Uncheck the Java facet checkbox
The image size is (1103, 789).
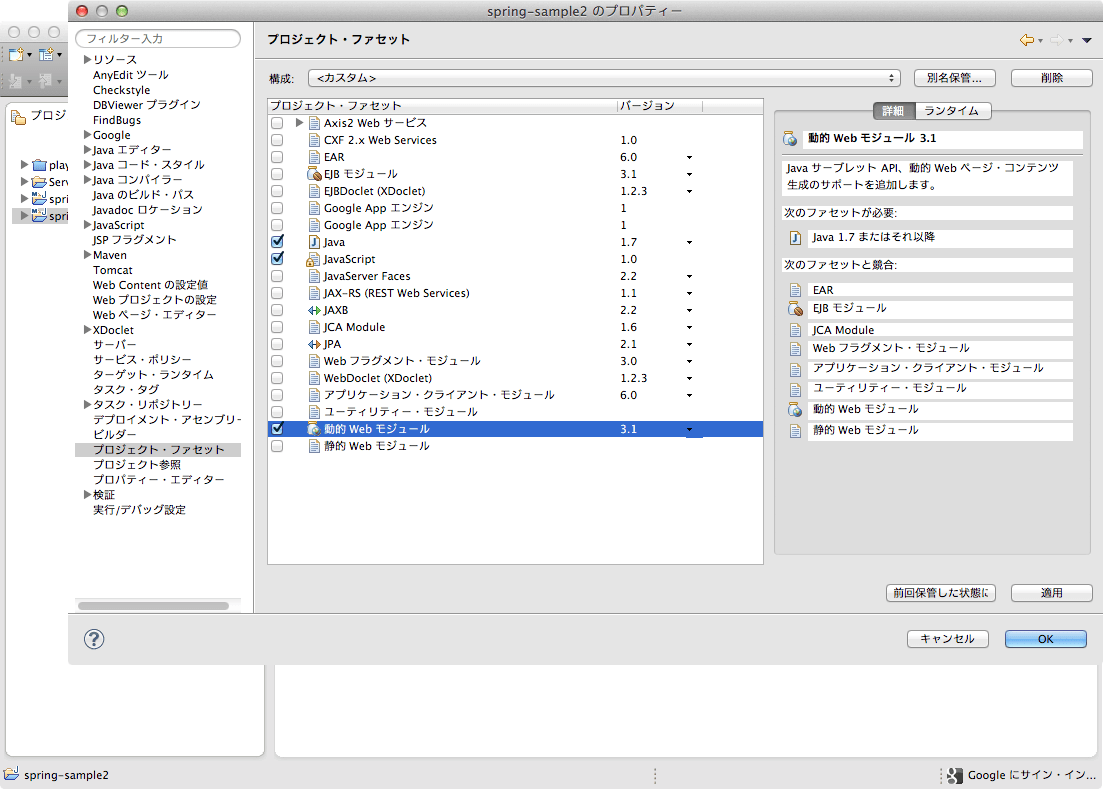point(277,242)
